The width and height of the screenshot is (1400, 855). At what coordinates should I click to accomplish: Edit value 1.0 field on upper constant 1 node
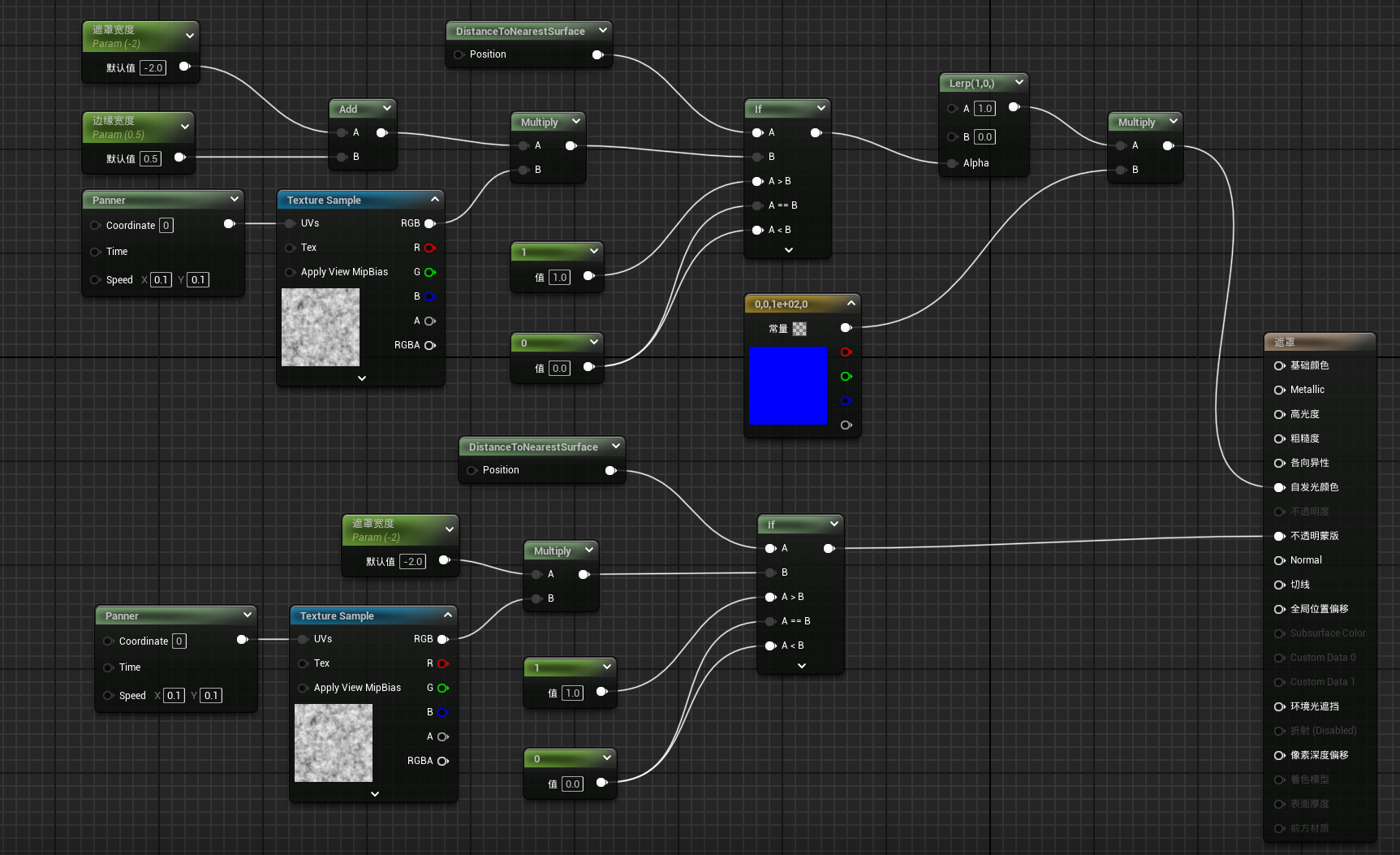559,278
